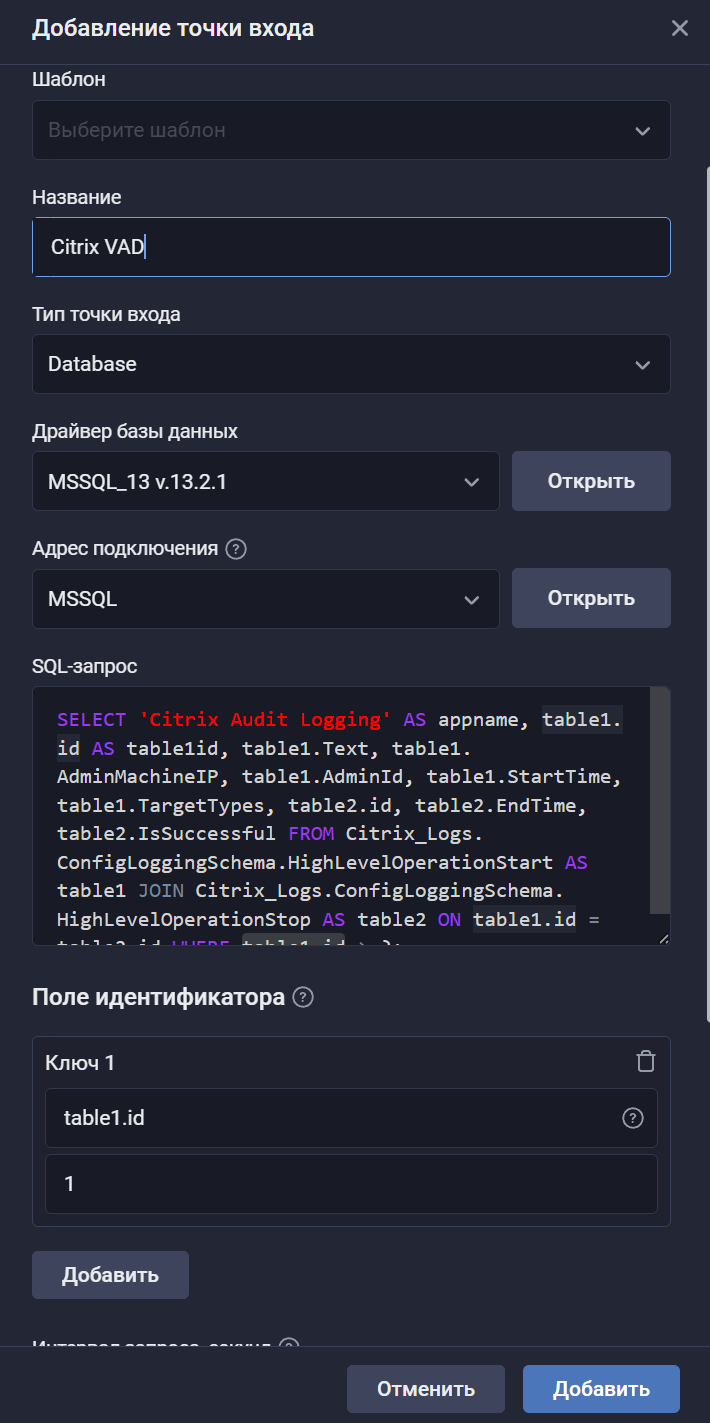Grab the SQL editor resize handle

[x=663, y=938]
